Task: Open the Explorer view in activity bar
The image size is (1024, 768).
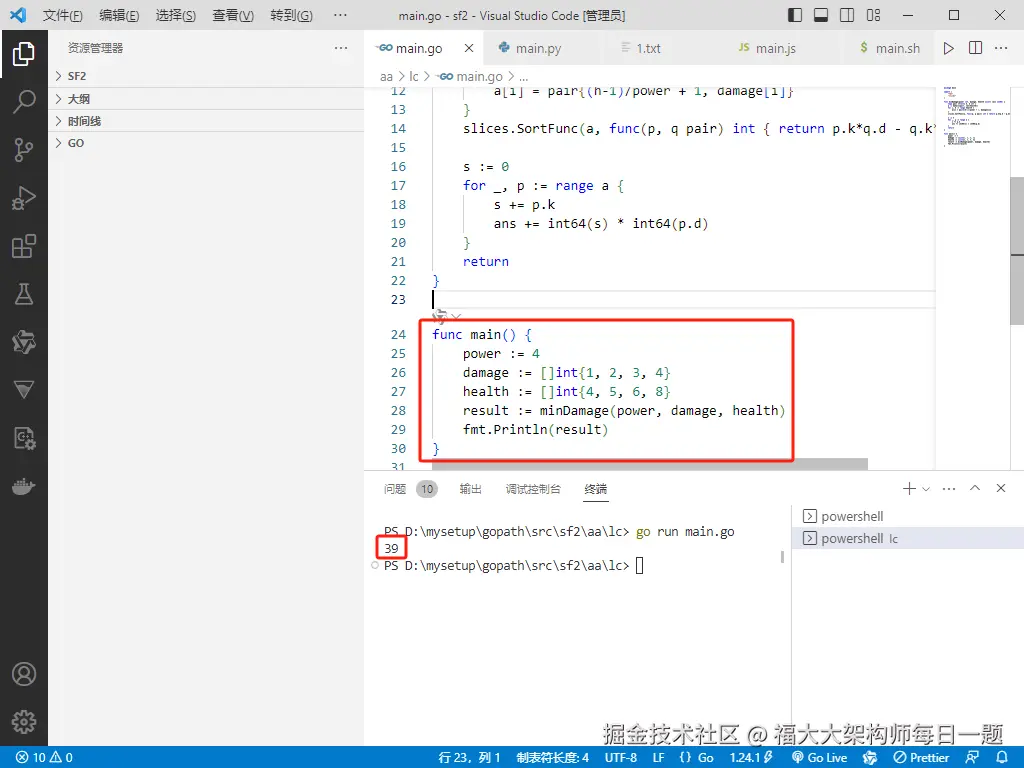Action: click(24, 54)
